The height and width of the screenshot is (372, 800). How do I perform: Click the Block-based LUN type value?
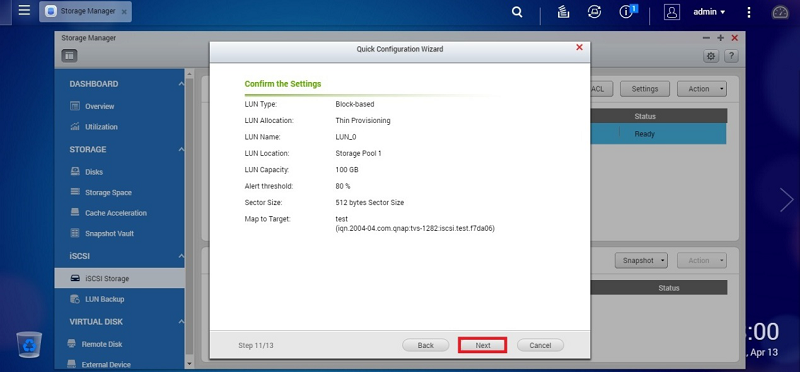pyautogui.click(x=355, y=104)
